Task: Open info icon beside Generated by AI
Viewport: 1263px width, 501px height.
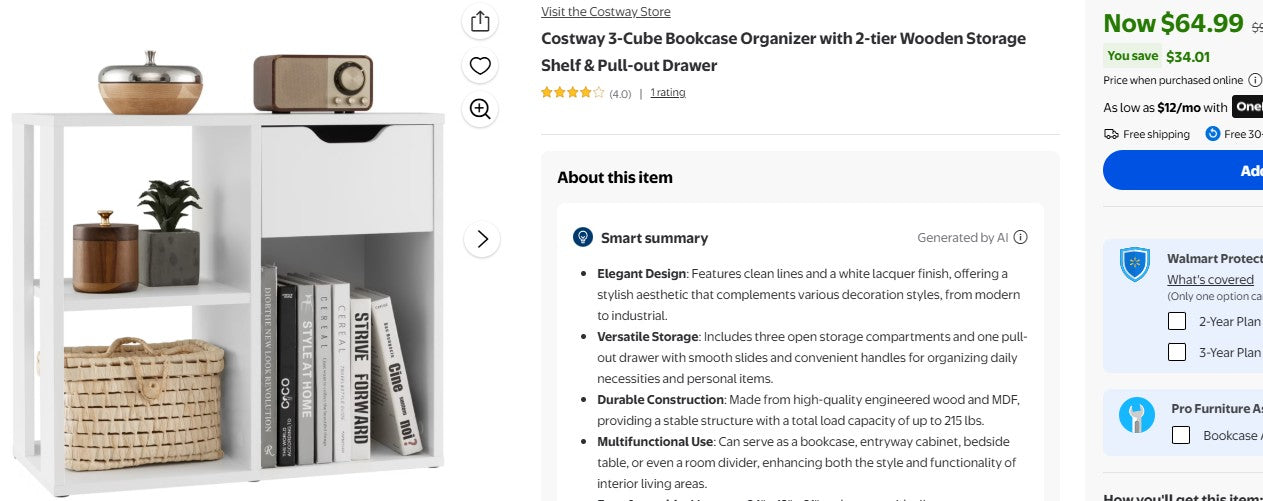Action: [1020, 237]
